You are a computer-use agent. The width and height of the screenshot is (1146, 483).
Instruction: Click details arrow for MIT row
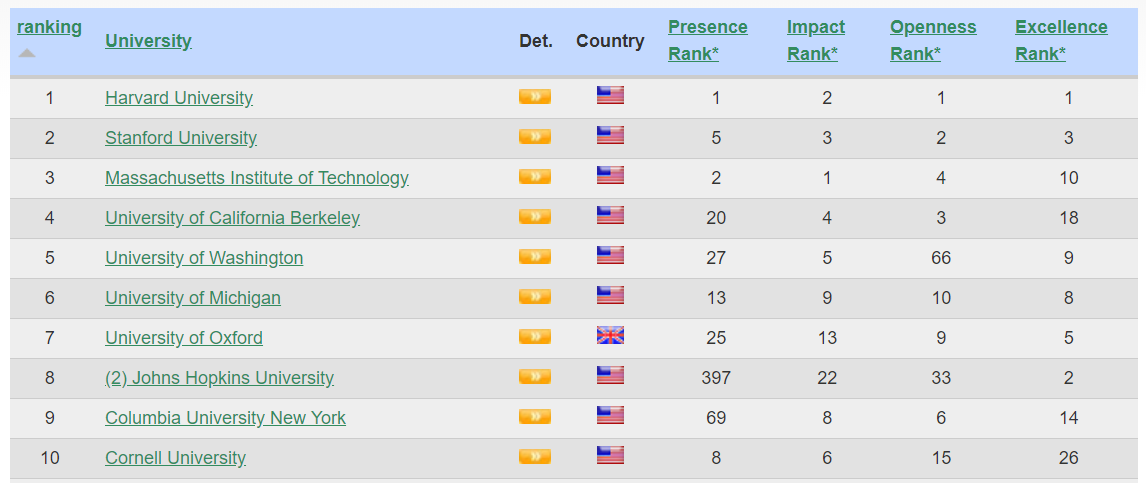534,177
